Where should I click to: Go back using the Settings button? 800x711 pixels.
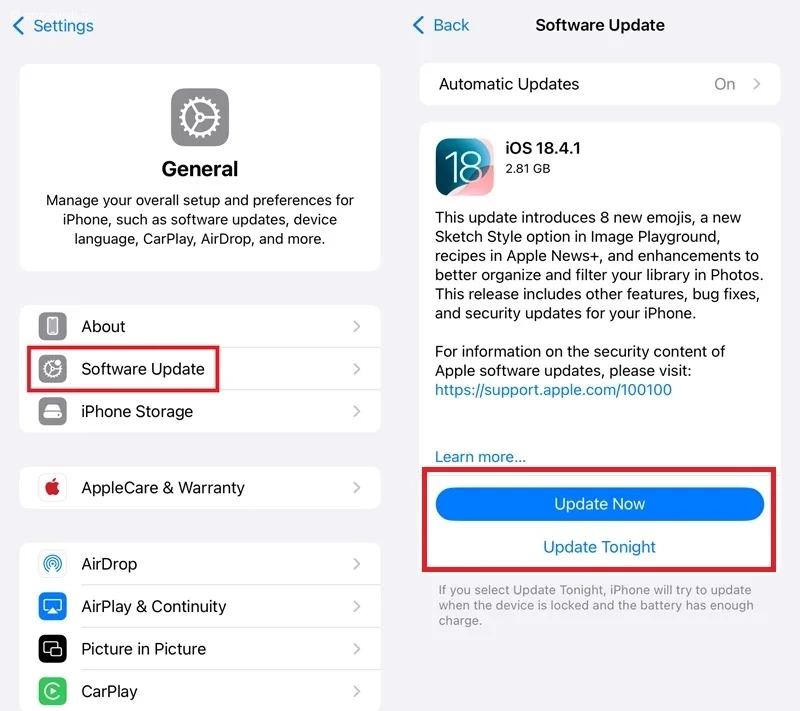tap(53, 26)
